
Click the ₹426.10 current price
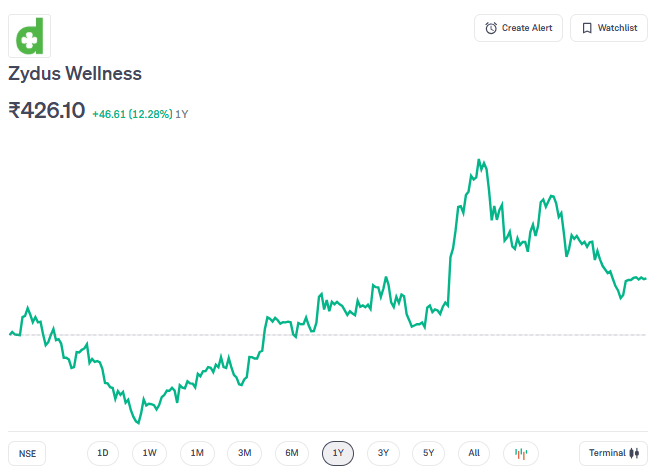[x=46, y=111]
